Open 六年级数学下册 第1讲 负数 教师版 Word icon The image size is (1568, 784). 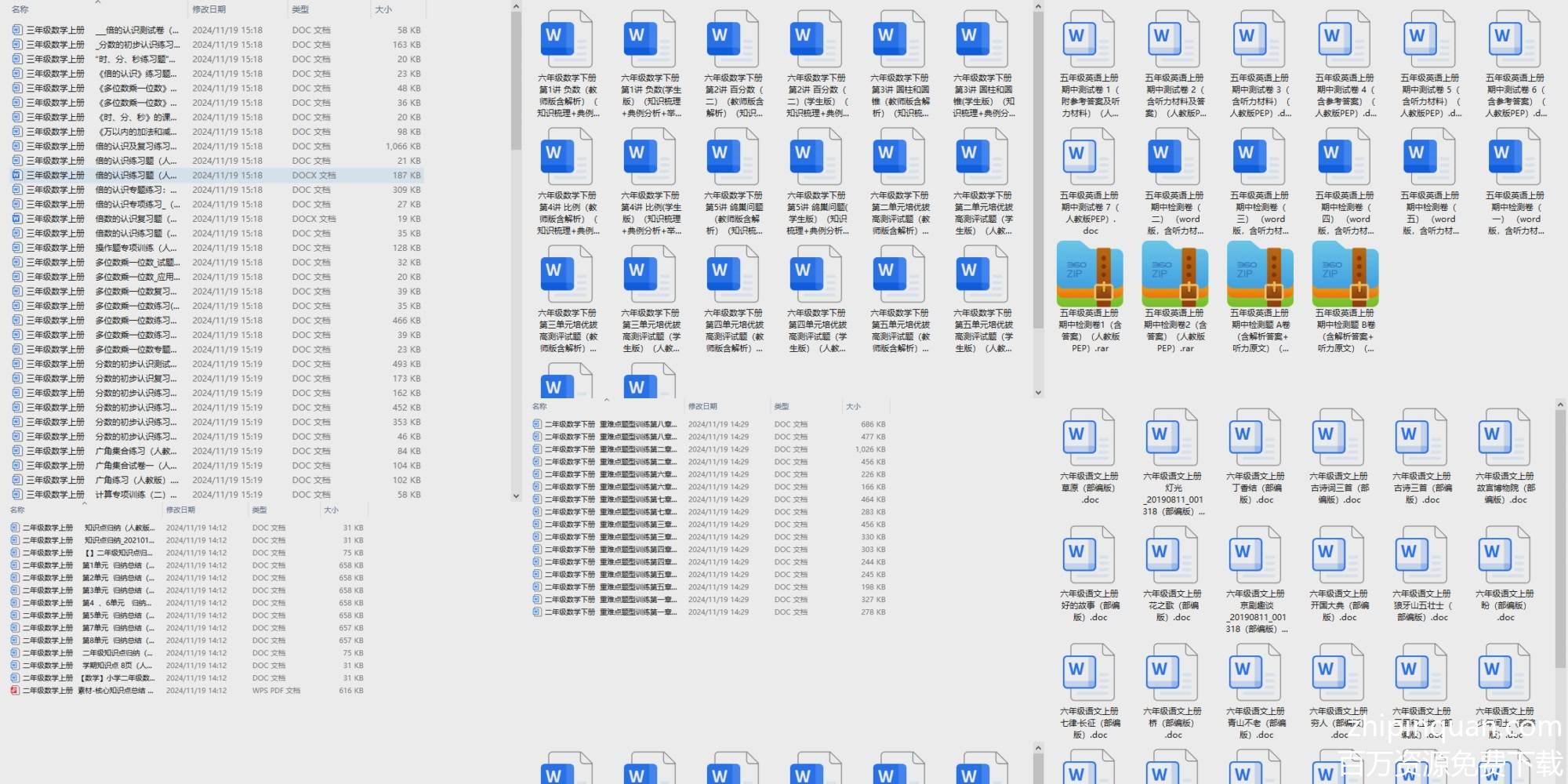click(567, 39)
